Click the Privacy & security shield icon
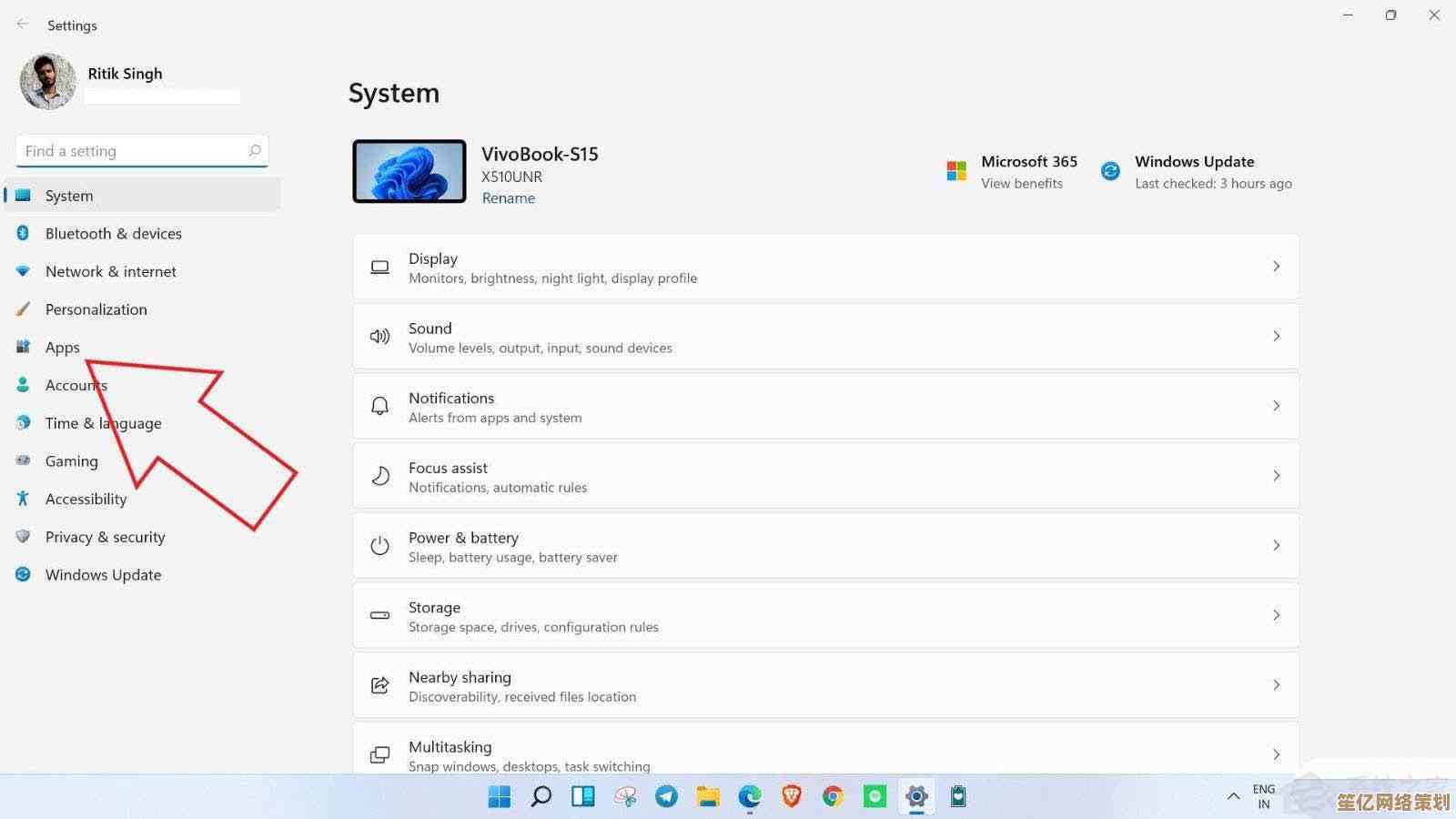Viewport: 1456px width, 819px height. pyautogui.click(x=23, y=537)
